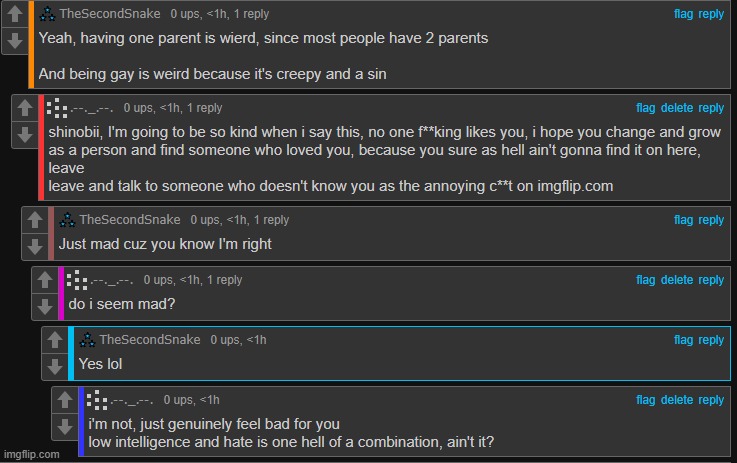Flag the 'do i seem mad?' comment

(x=646, y=280)
